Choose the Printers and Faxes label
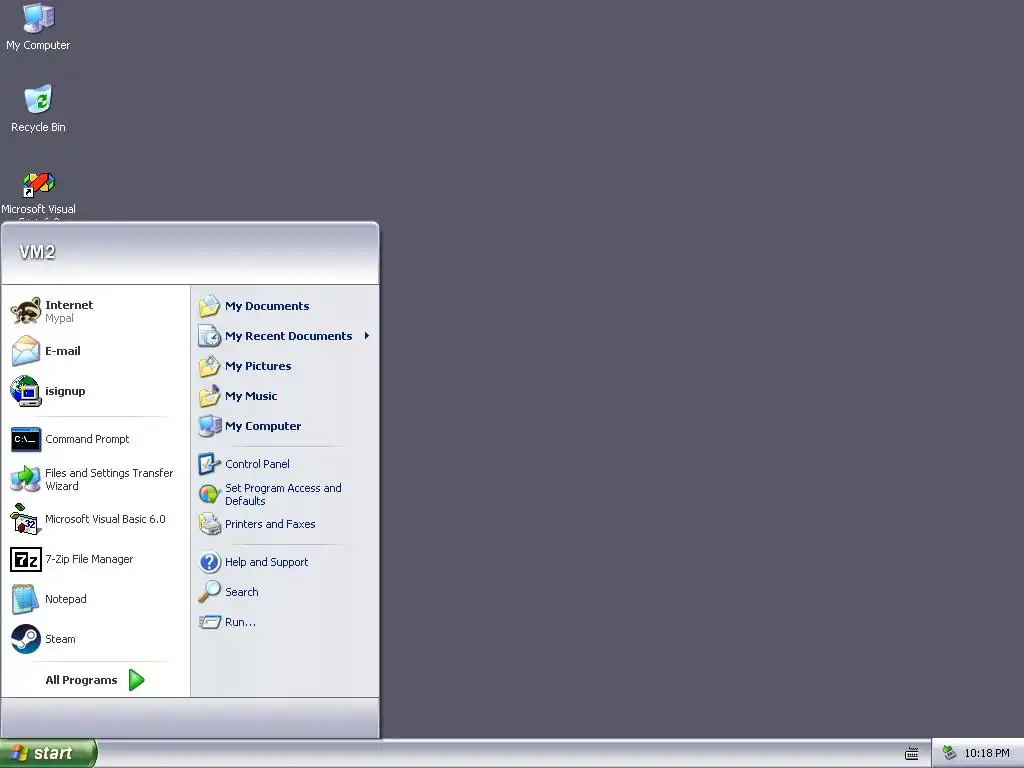 pyautogui.click(x=270, y=524)
